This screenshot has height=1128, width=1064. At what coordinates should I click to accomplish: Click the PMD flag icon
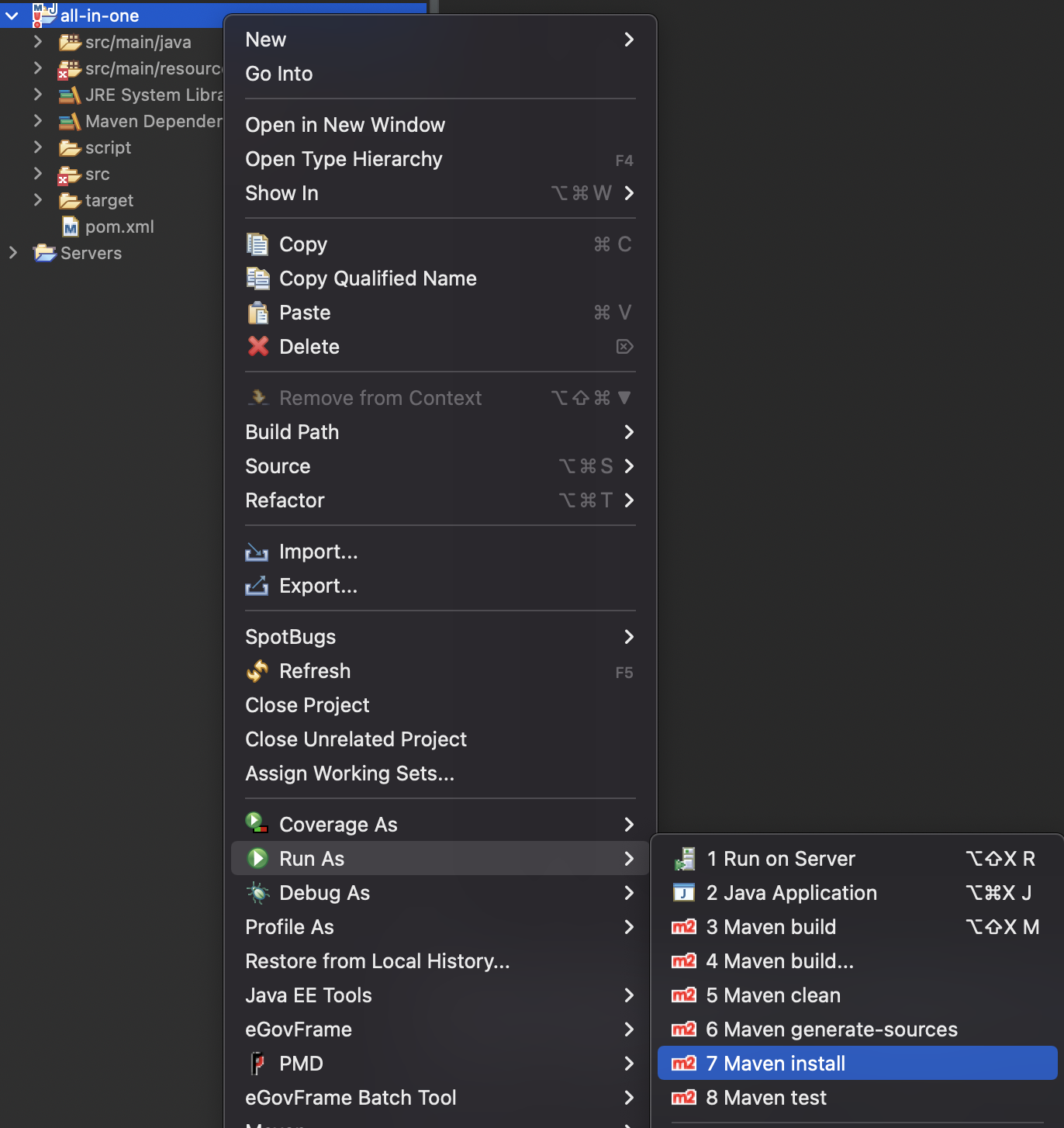pos(257,1064)
